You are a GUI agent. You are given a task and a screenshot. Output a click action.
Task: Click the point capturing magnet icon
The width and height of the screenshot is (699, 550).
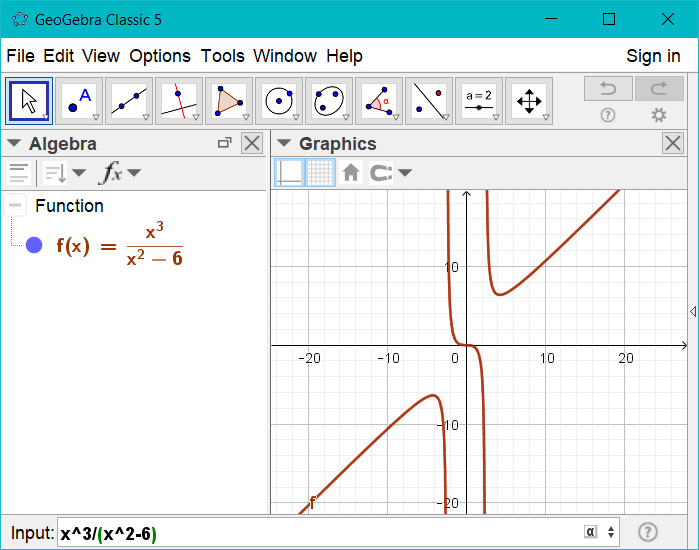point(381,172)
